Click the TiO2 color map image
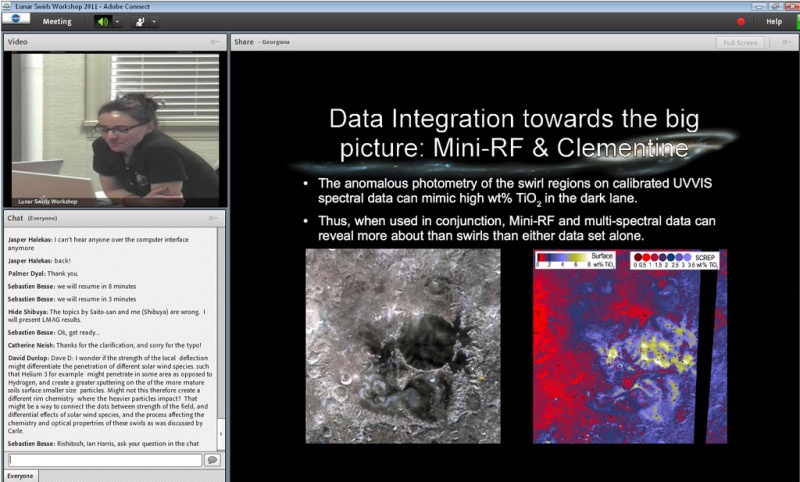The image size is (800, 482). pos(630,346)
